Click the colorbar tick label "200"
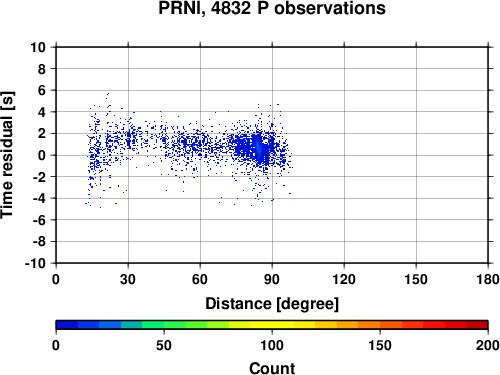Viewport: 500px width, 375px height. [488, 345]
